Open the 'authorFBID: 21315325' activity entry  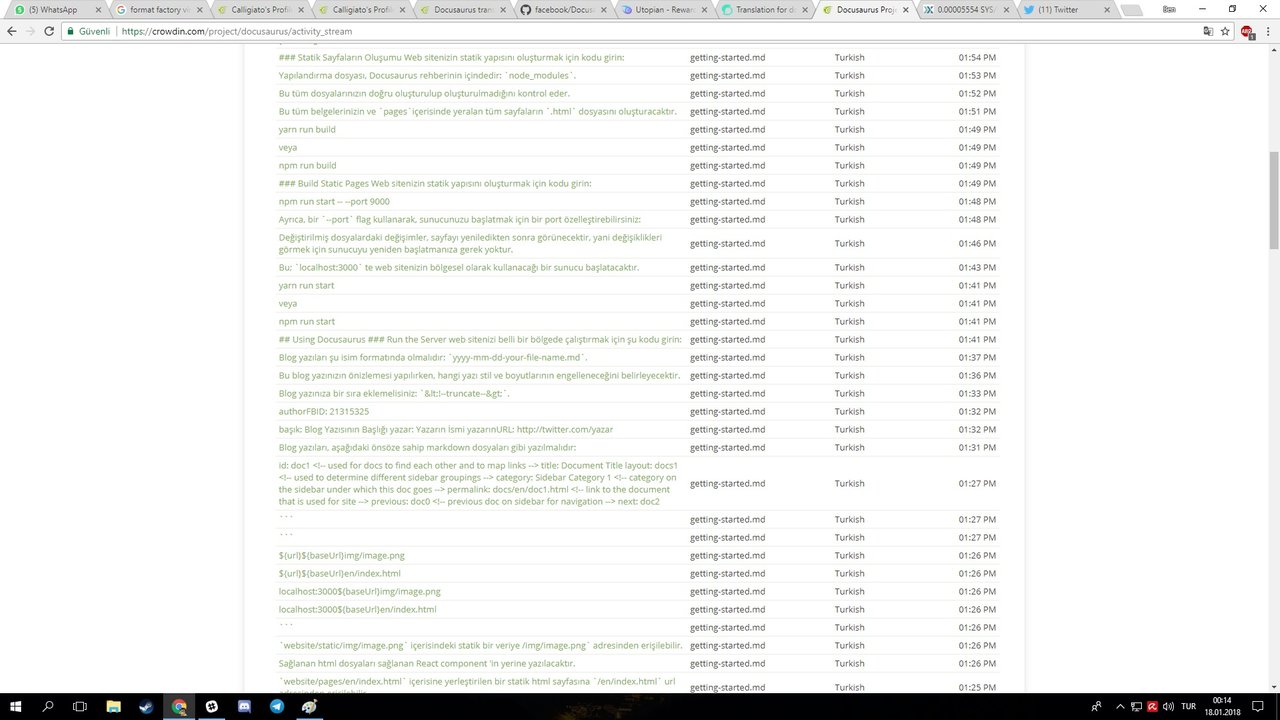point(323,411)
